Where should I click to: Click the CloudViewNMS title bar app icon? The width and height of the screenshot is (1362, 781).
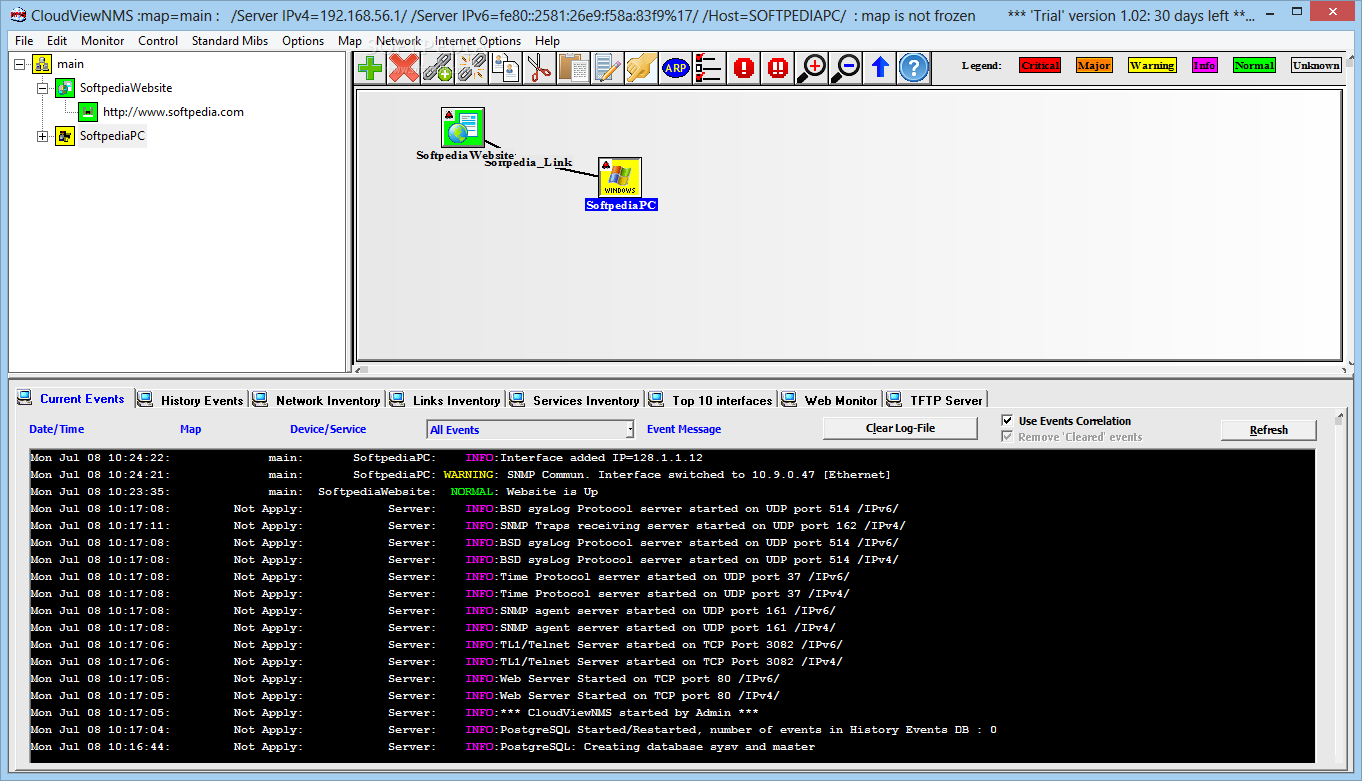pos(17,15)
